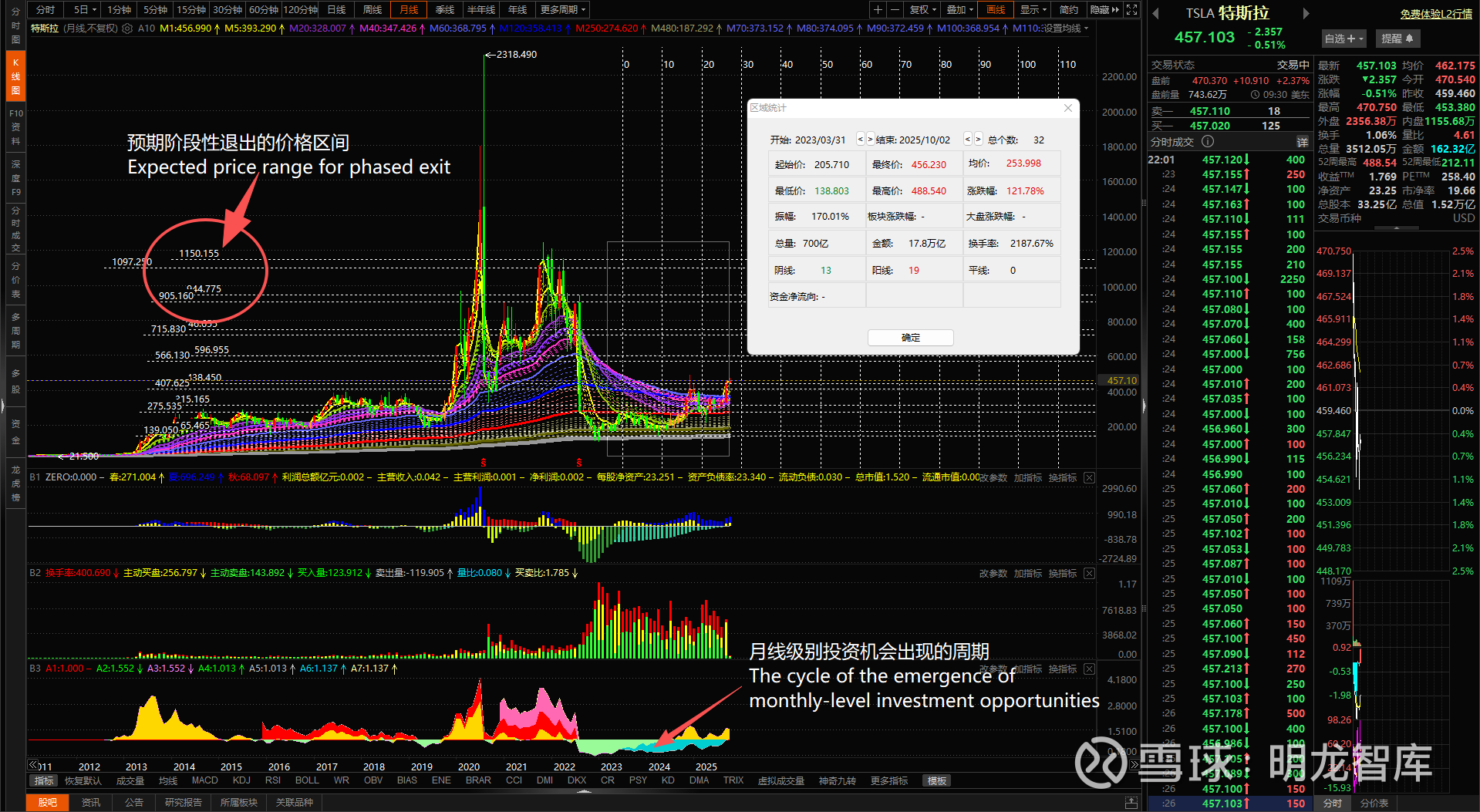
Task: Toggle fullscreen chart view icon
Action: pos(1131,10)
